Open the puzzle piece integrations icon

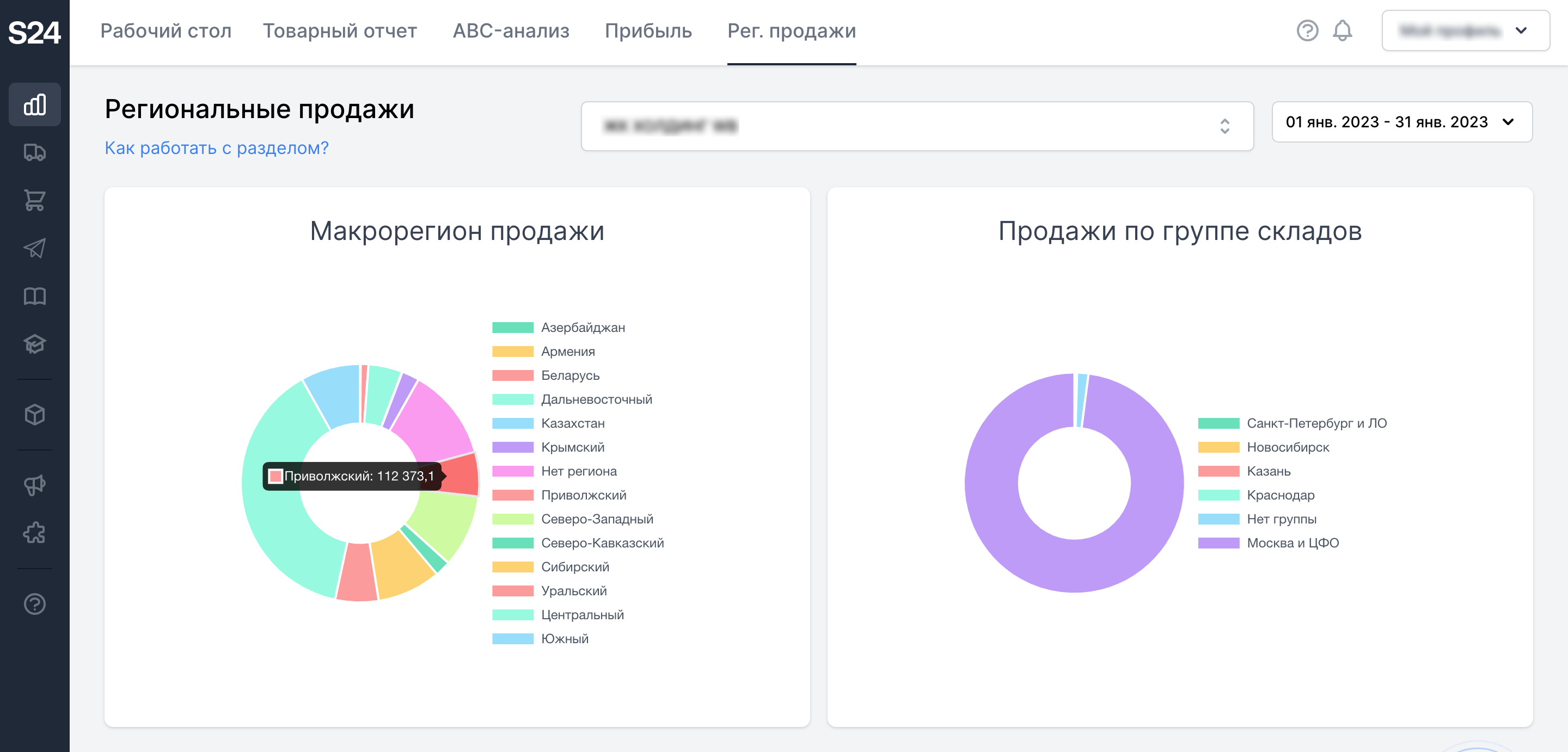35,532
